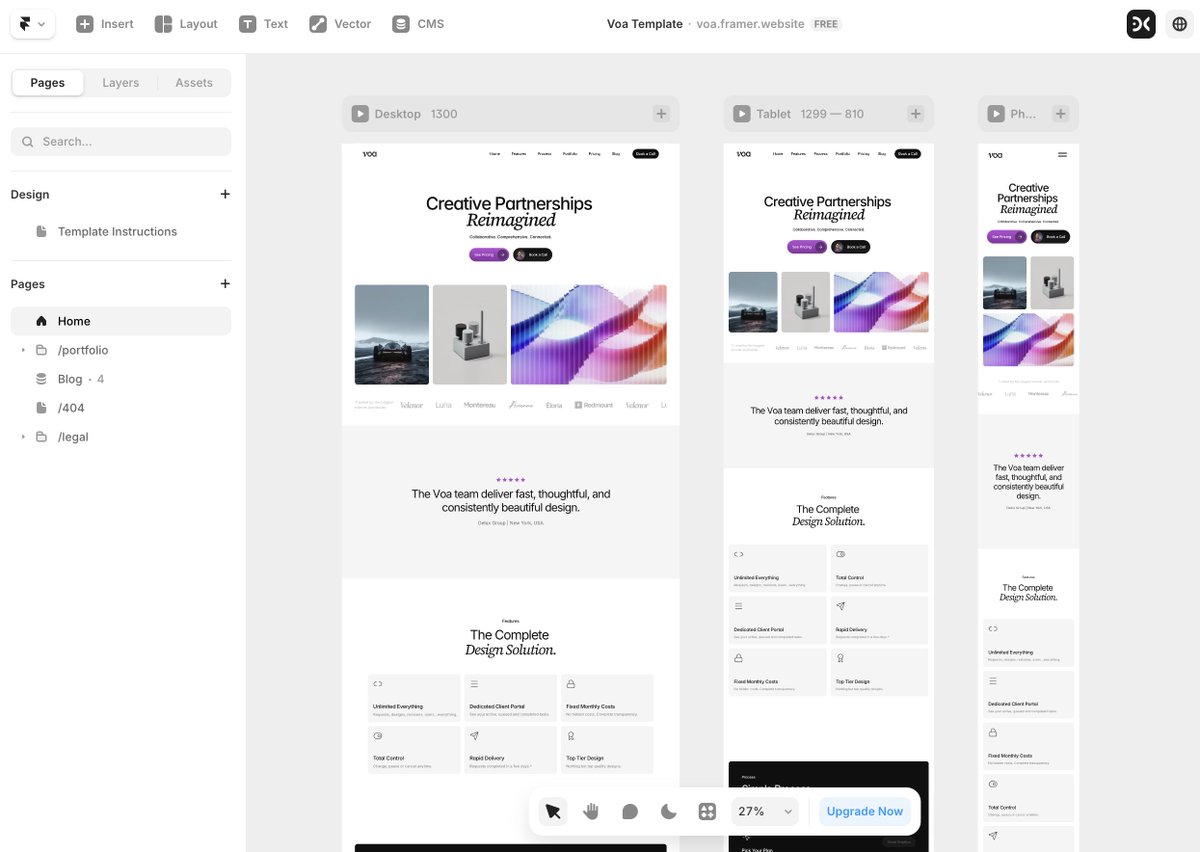Select the Unlimited Everything card on Desktop
Screen dimensions: 1200x852
point(414,698)
